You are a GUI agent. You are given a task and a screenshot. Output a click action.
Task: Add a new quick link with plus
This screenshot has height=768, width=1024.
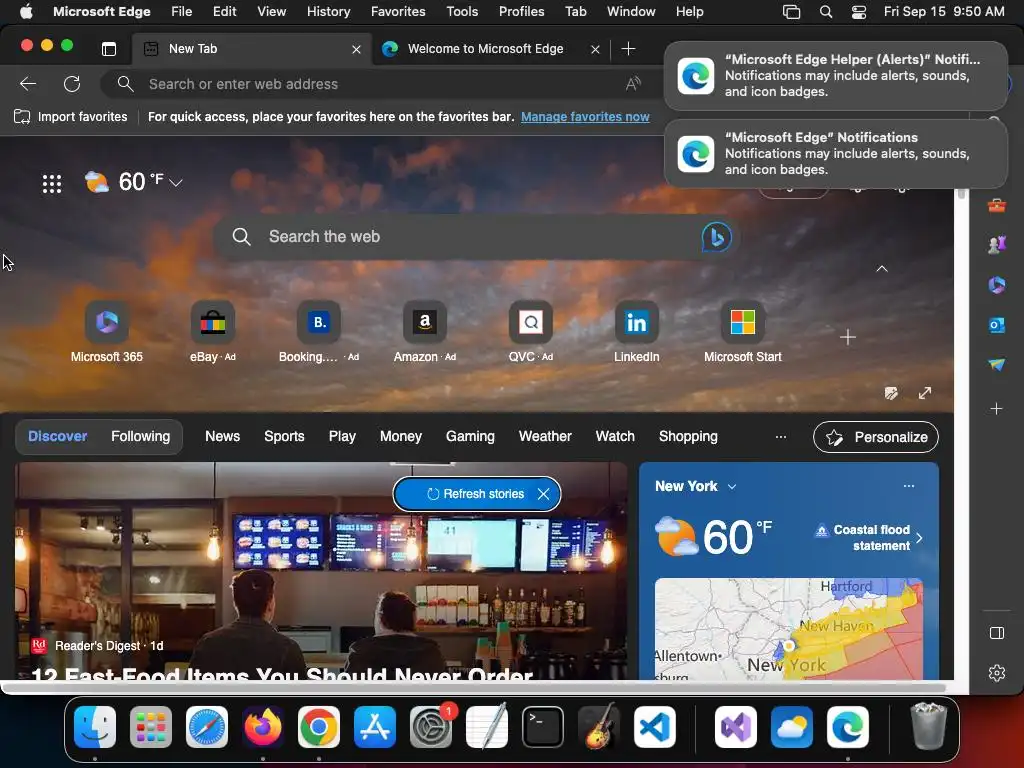pyautogui.click(x=848, y=337)
